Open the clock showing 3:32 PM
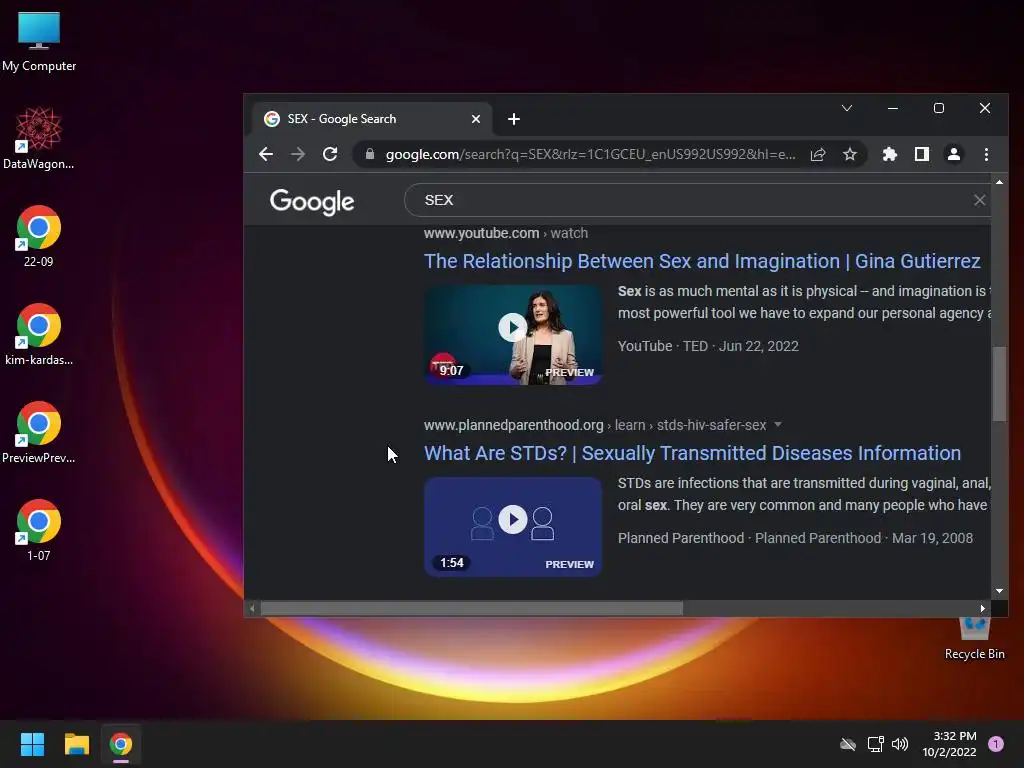Image resolution: width=1024 pixels, height=768 pixels. point(949,744)
